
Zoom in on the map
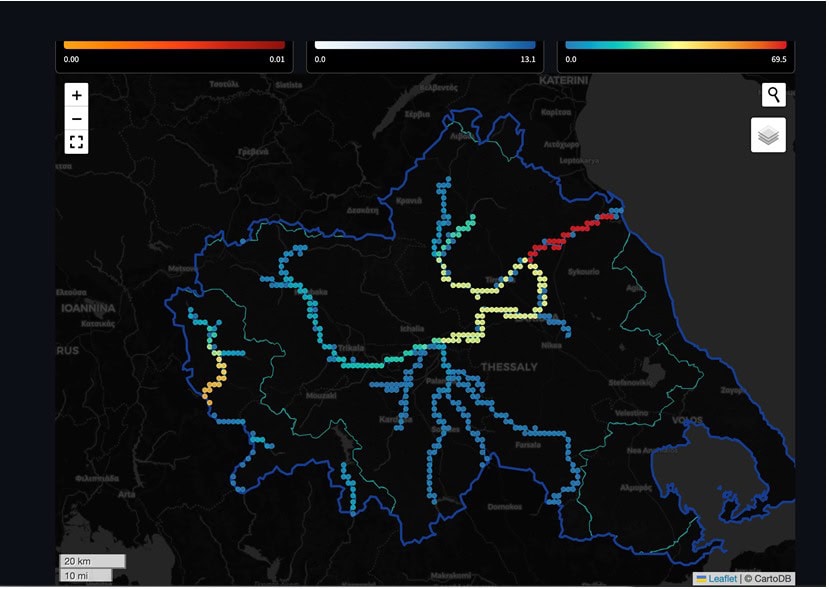pos(77,95)
